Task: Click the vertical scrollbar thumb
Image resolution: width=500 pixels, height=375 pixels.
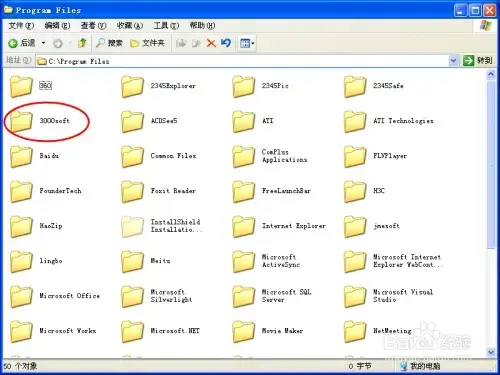Action: click(x=491, y=165)
